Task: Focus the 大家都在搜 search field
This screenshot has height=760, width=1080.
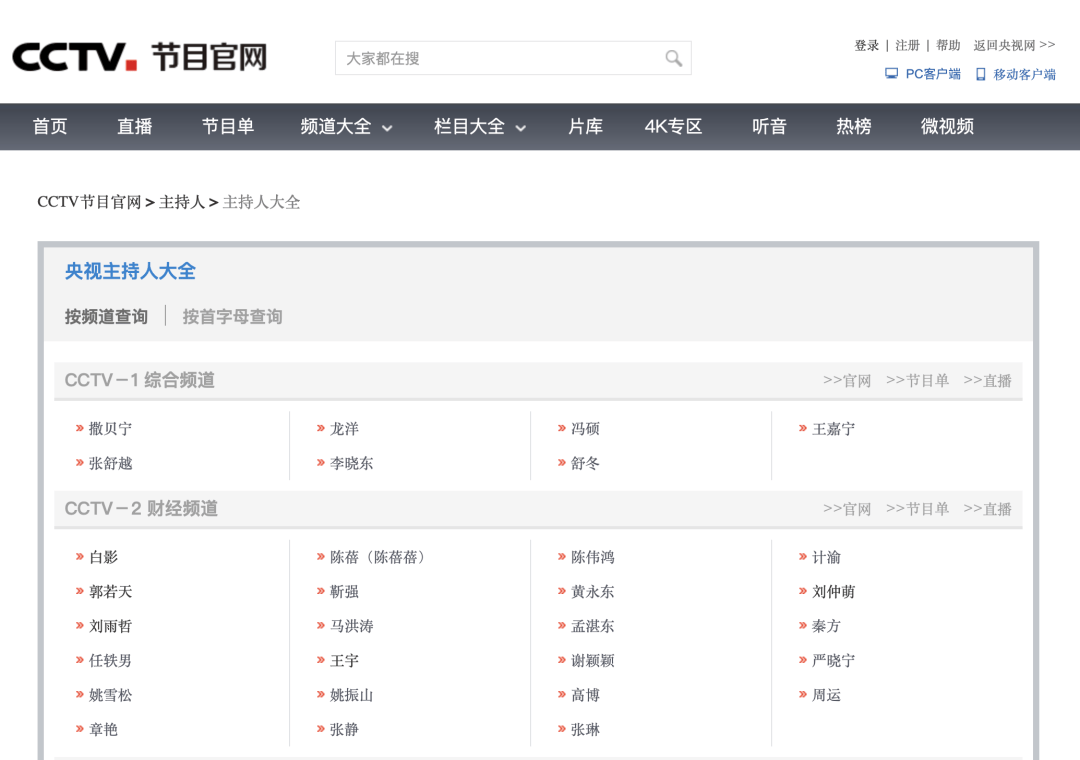Action: 513,58
